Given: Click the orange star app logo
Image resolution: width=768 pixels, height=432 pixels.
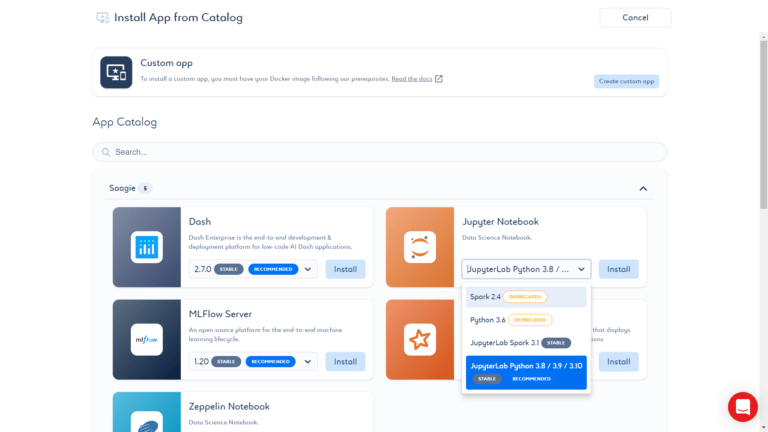Looking at the screenshot, I should [x=420, y=339].
